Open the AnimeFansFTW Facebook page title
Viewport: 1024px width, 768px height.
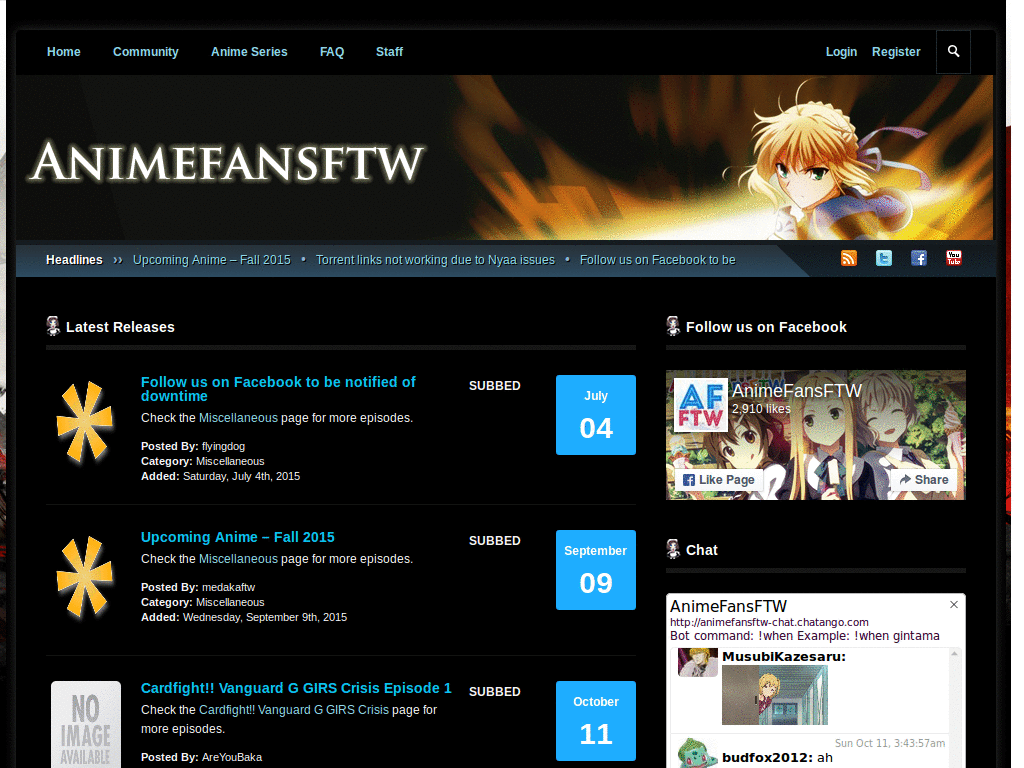point(797,391)
